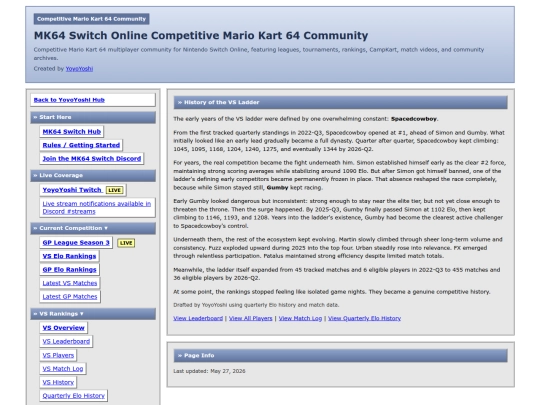
Task: Expand the Start Here section header
Action: [x=93, y=117]
